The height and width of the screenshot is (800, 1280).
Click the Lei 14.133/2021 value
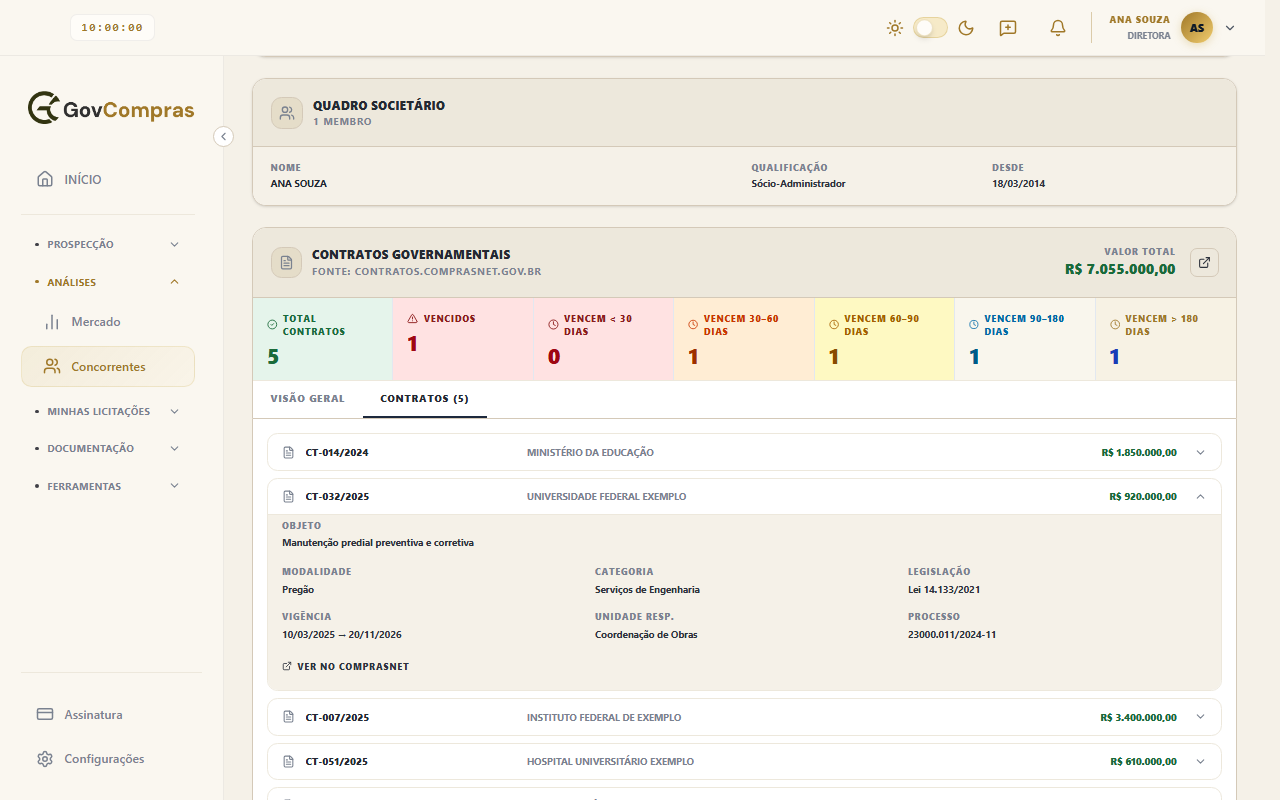(x=944, y=589)
